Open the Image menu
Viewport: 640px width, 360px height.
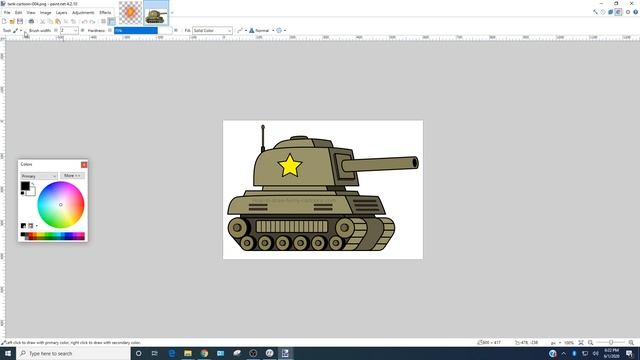(45, 13)
